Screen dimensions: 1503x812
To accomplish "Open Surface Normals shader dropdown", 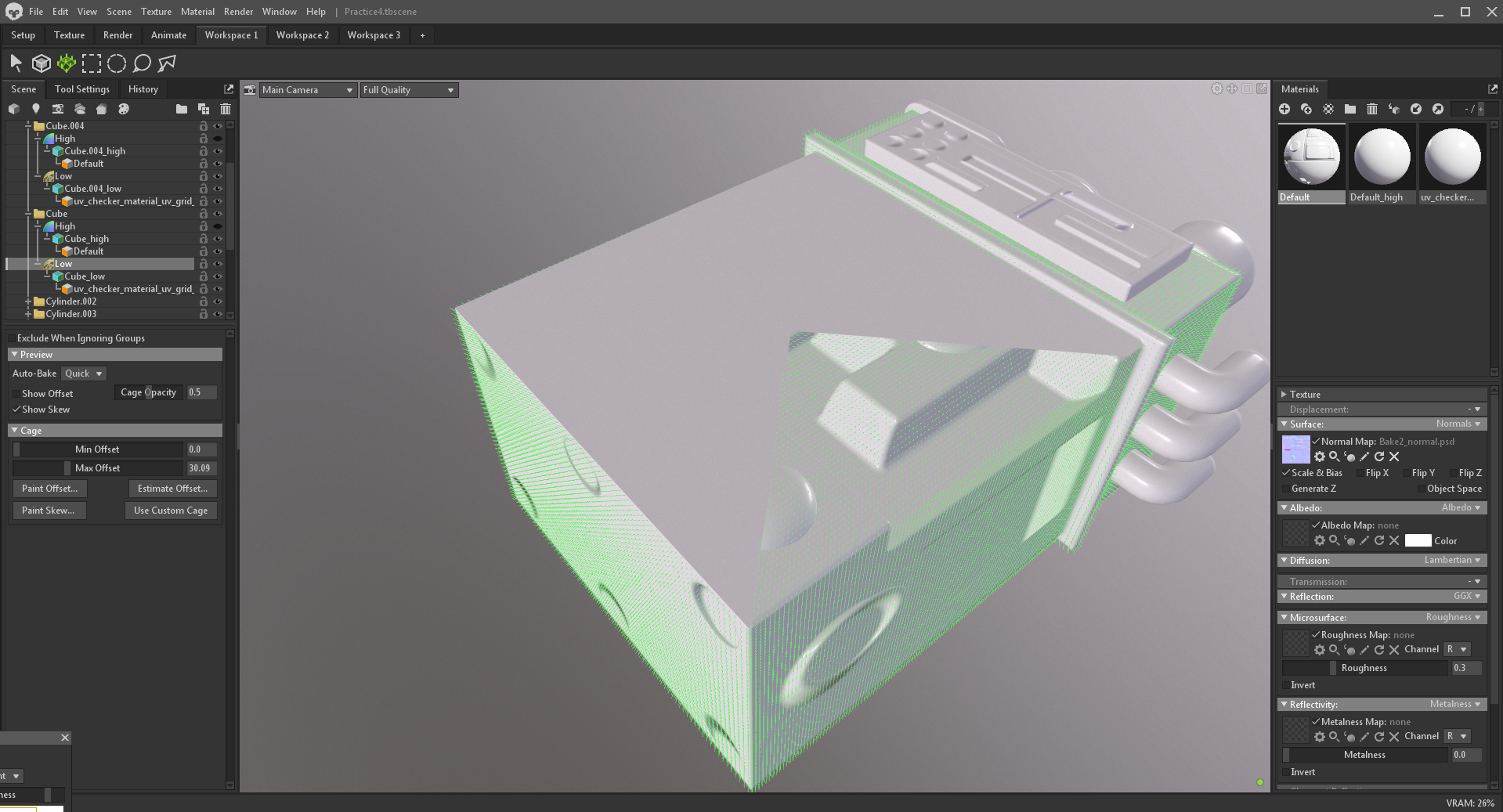I will pyautogui.click(x=1458, y=424).
